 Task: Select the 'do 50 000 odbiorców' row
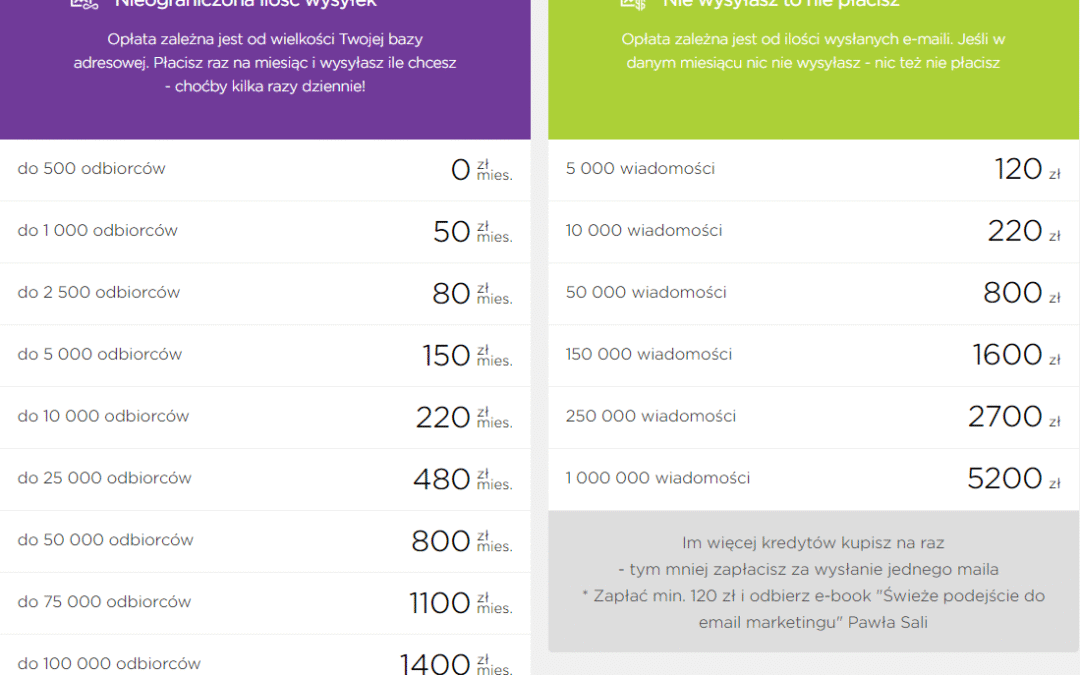click(265, 541)
